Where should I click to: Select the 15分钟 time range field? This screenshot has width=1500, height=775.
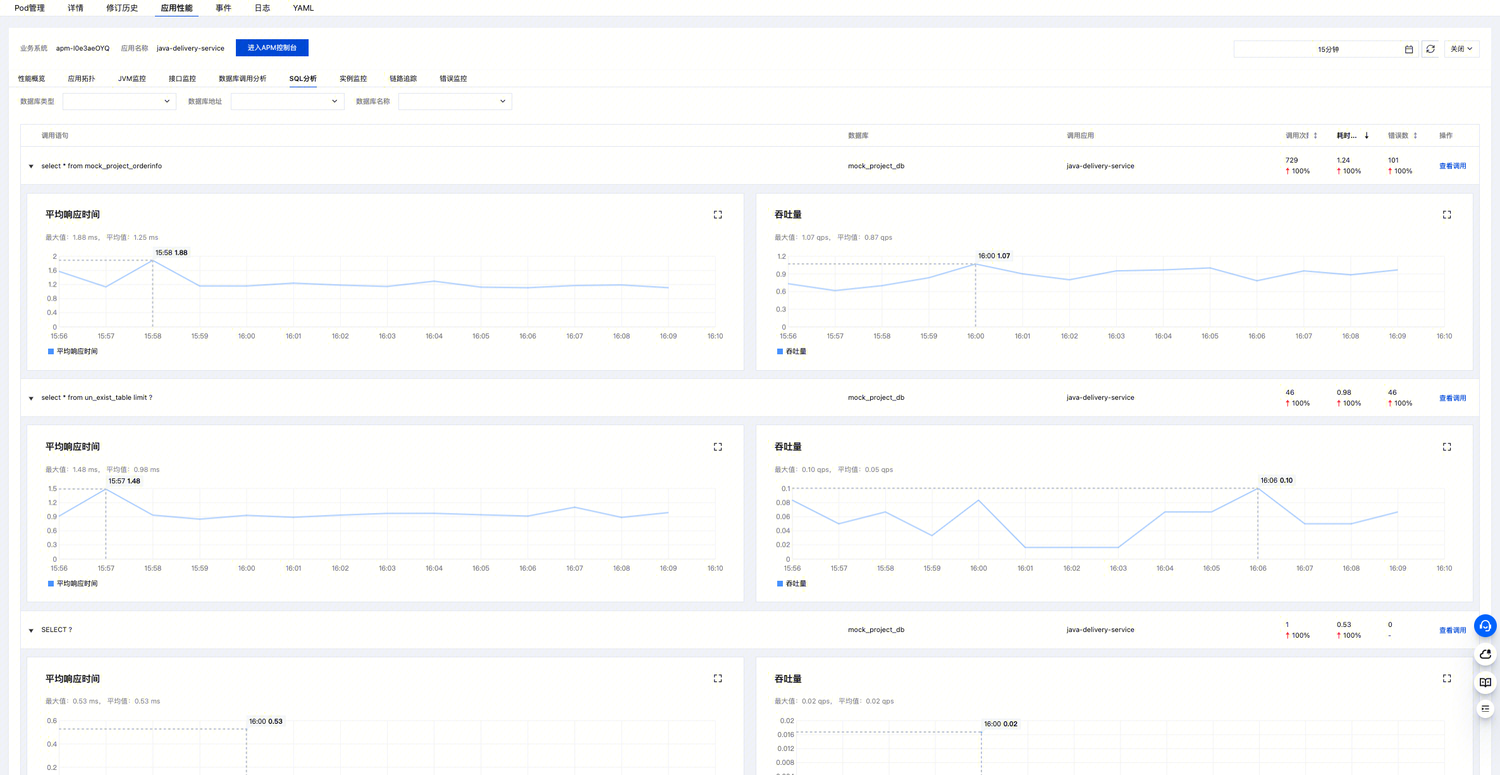pos(1325,49)
